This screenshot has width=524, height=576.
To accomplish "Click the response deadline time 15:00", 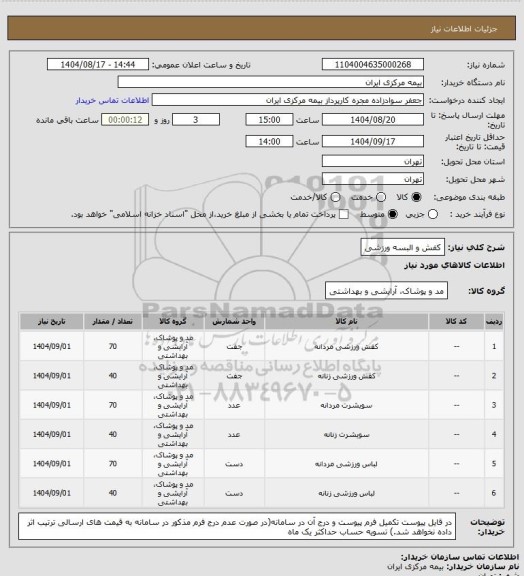I will pyautogui.click(x=269, y=120).
